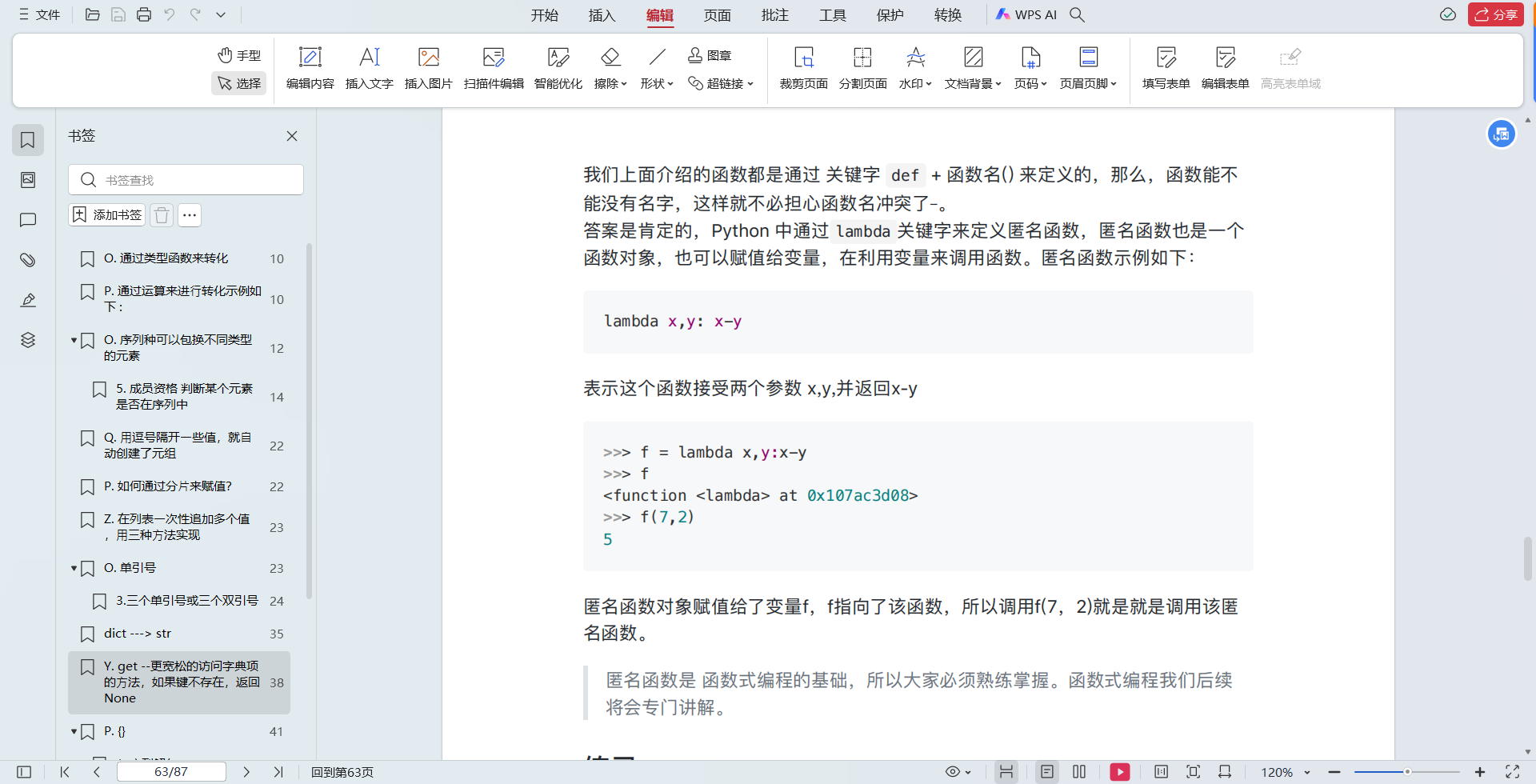
Task: Open Header and Footer (页眉页脚) dropdown
Action: [x=1088, y=68]
